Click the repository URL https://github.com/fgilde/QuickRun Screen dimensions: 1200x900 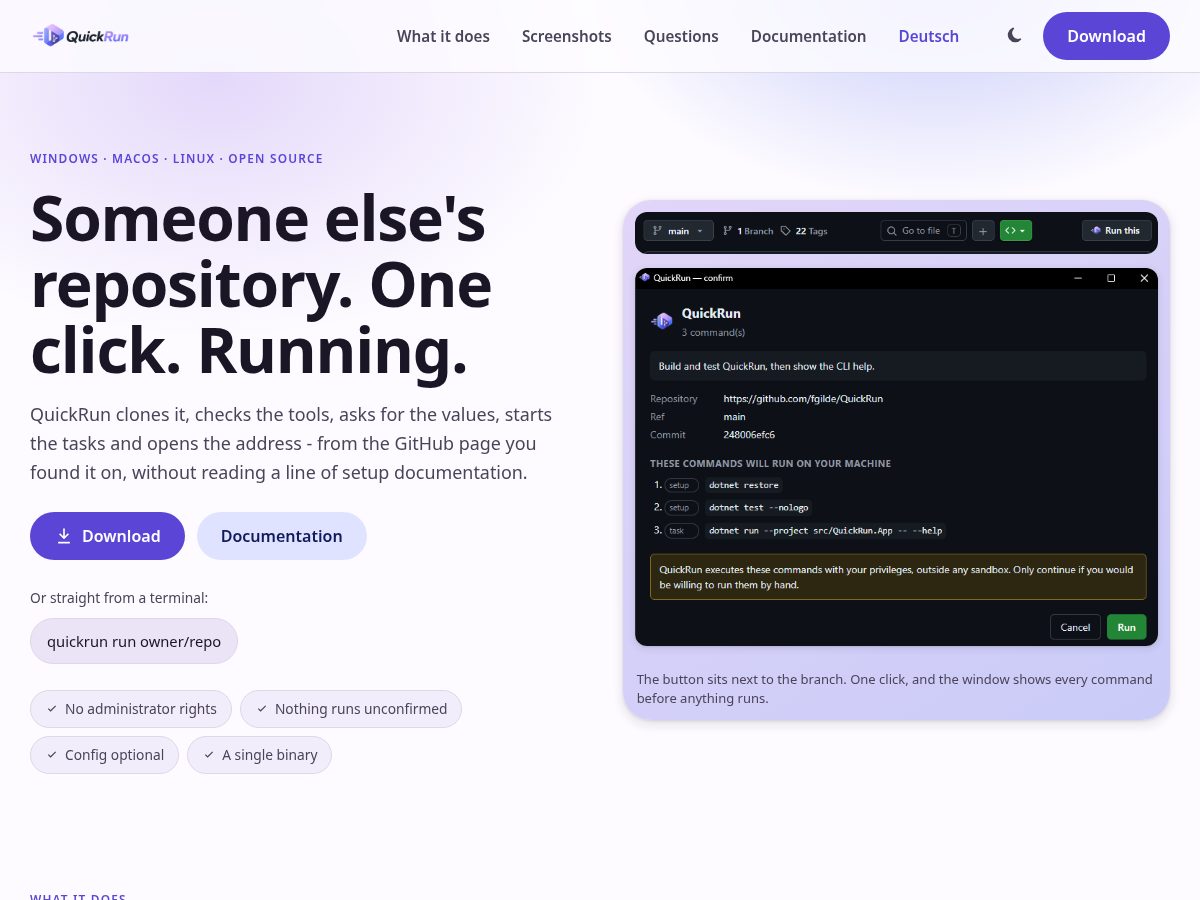pos(803,399)
